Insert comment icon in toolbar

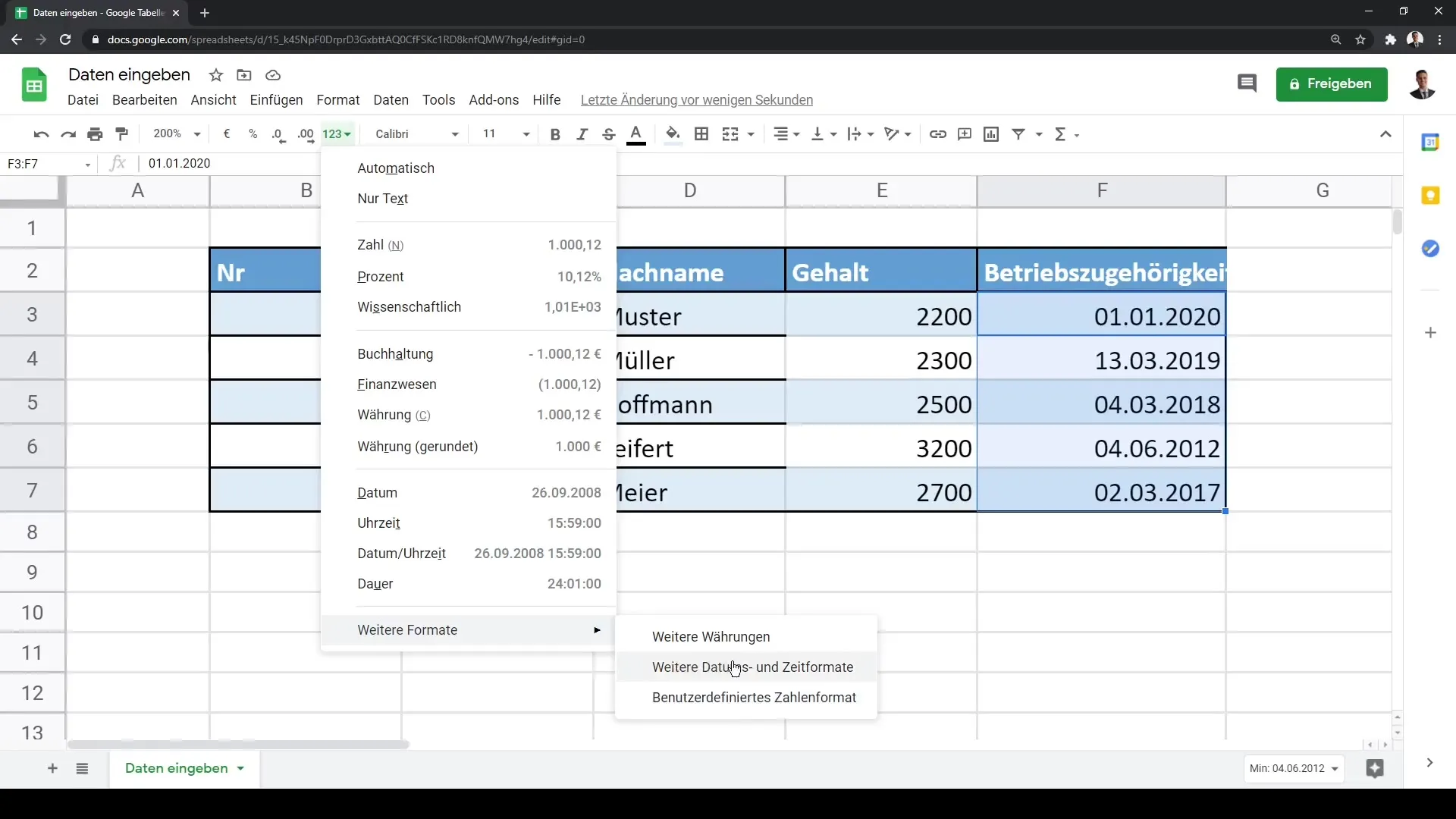(965, 134)
